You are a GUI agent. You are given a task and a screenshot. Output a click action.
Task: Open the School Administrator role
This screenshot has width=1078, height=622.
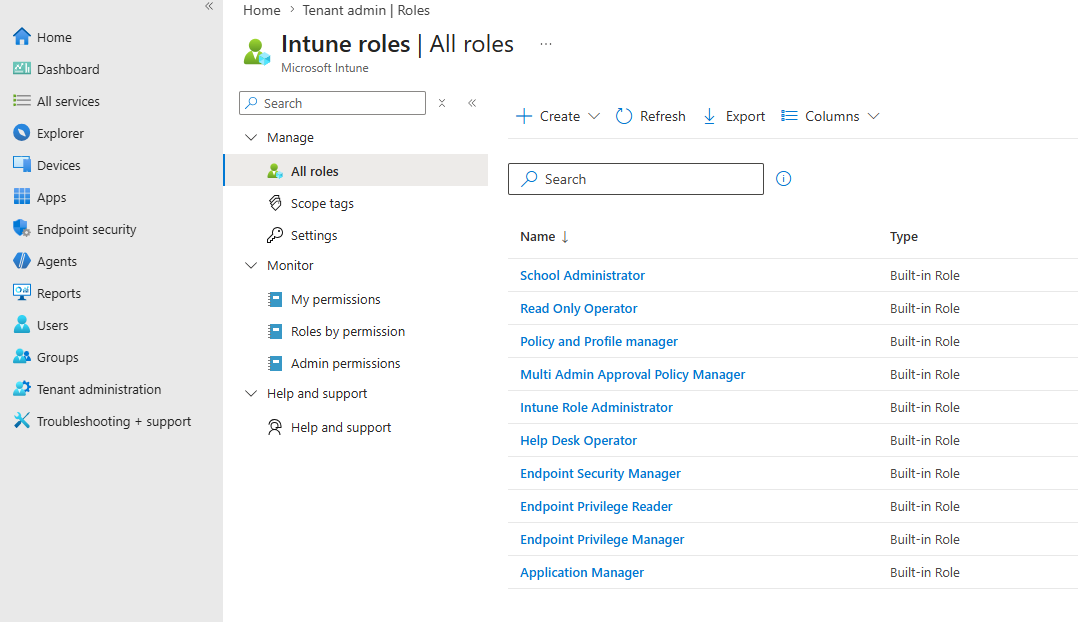pyautogui.click(x=582, y=275)
